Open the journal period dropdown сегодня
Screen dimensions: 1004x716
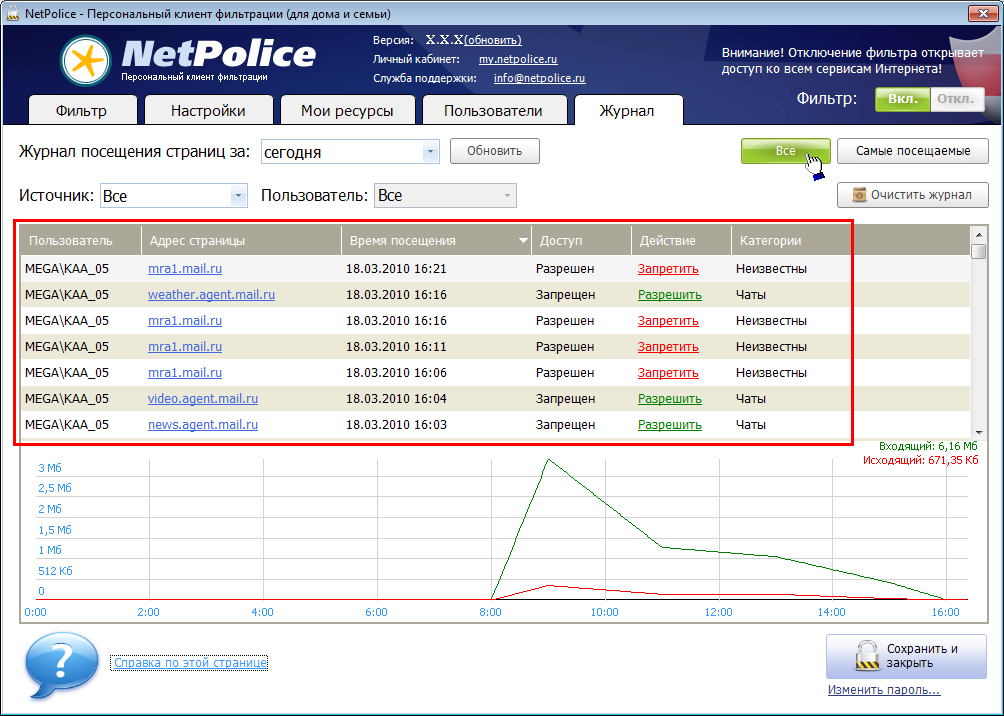(350, 152)
